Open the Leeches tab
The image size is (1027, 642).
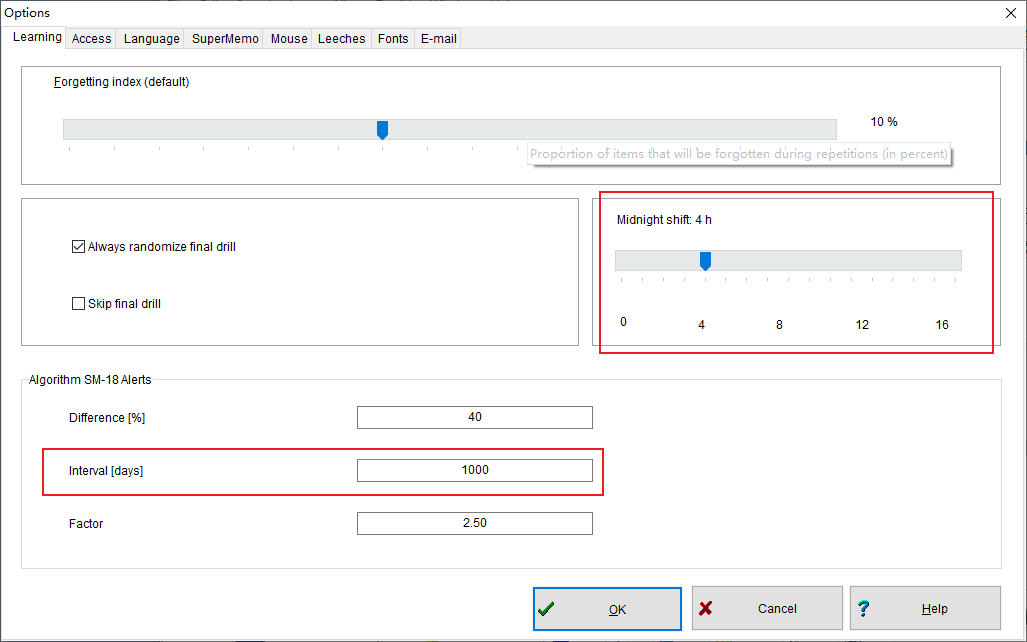point(341,39)
